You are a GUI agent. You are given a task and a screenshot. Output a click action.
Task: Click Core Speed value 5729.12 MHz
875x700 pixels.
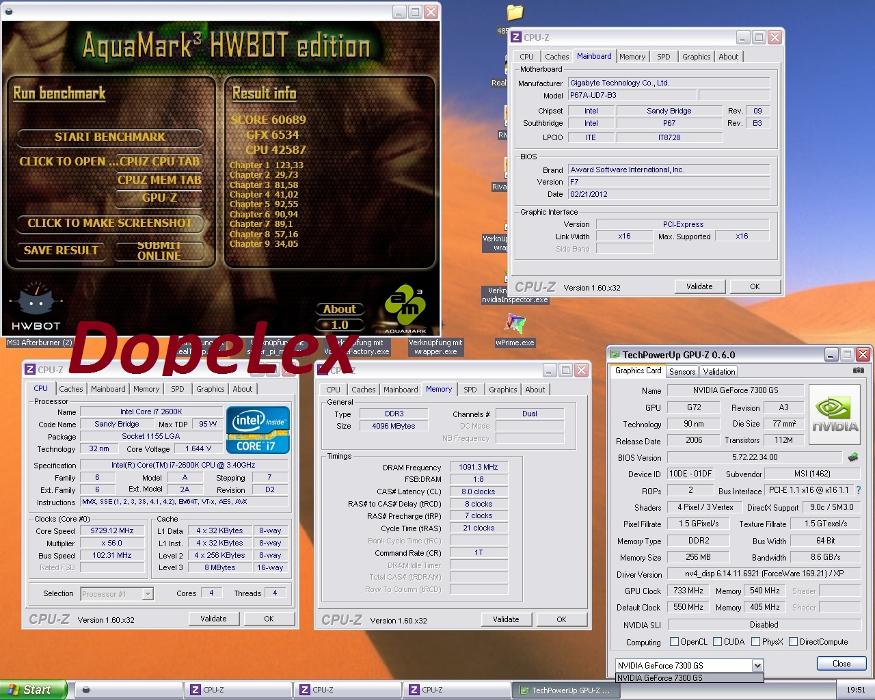pyautogui.click(x=112, y=531)
